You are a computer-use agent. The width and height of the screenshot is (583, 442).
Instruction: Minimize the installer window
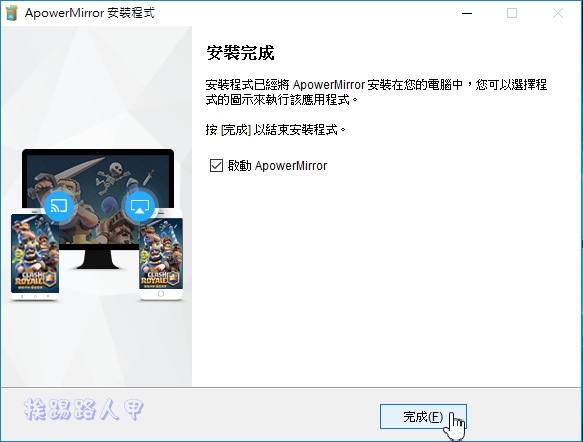click(467, 13)
